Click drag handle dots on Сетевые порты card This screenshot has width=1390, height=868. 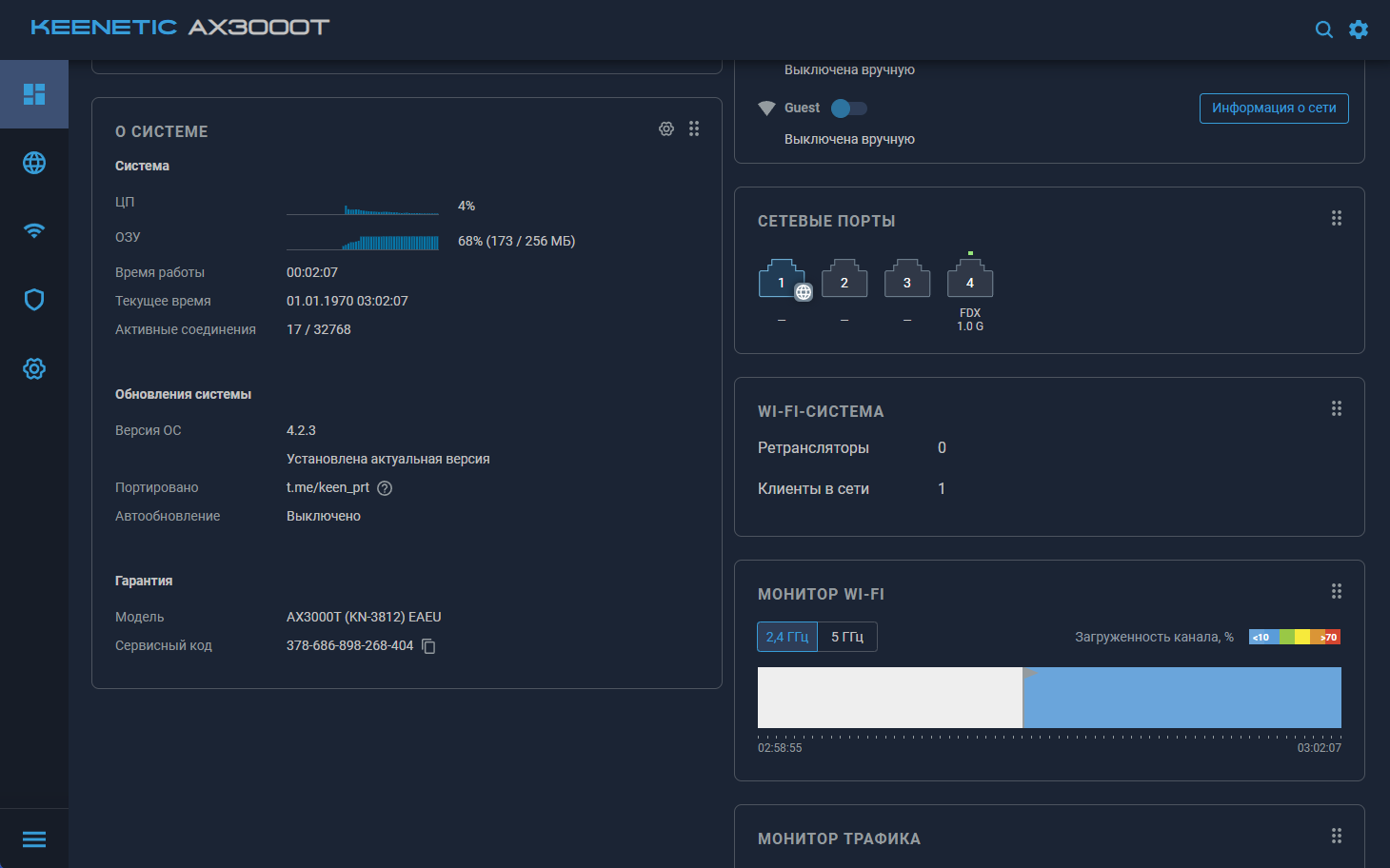click(1337, 218)
